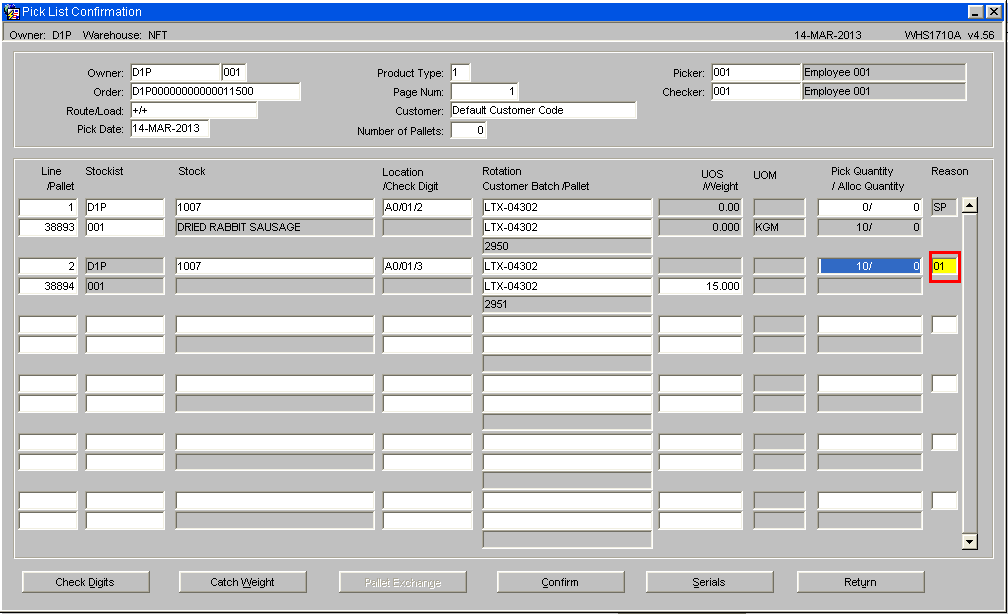Click the date 14-MAR-2013 in the header bar
The image size is (1008, 614).
coord(827,35)
